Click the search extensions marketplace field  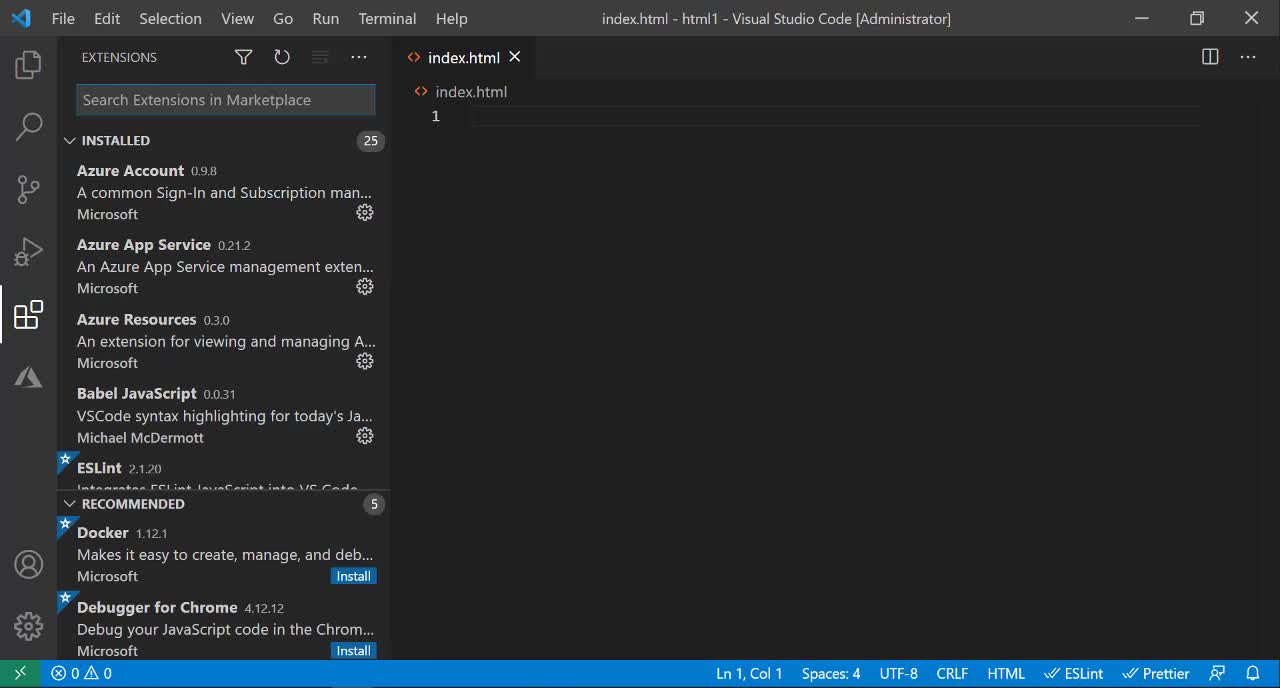pos(226,100)
